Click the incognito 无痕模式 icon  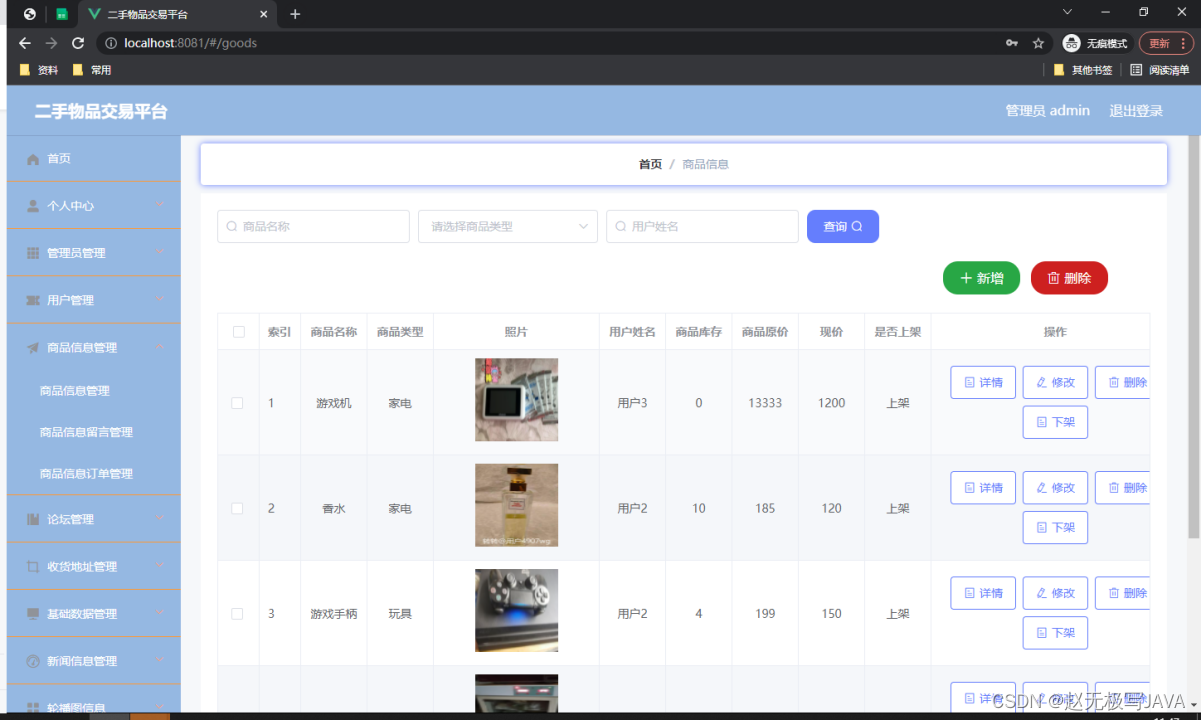[x=1072, y=43]
